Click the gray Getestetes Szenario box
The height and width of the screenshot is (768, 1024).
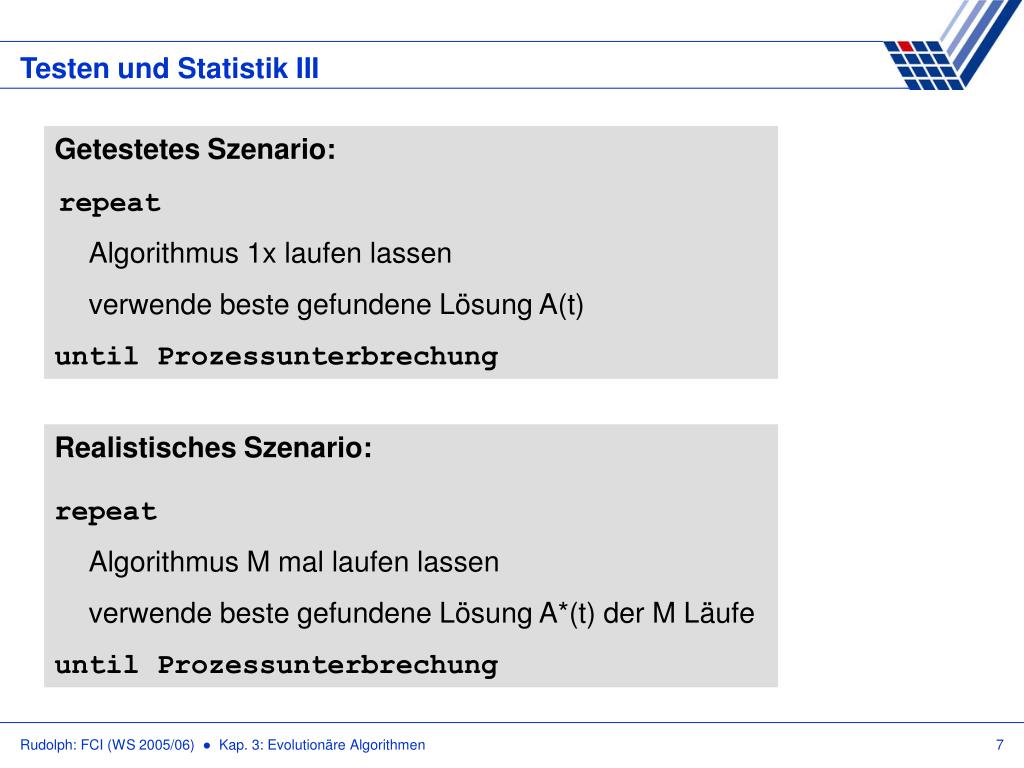[x=411, y=253]
